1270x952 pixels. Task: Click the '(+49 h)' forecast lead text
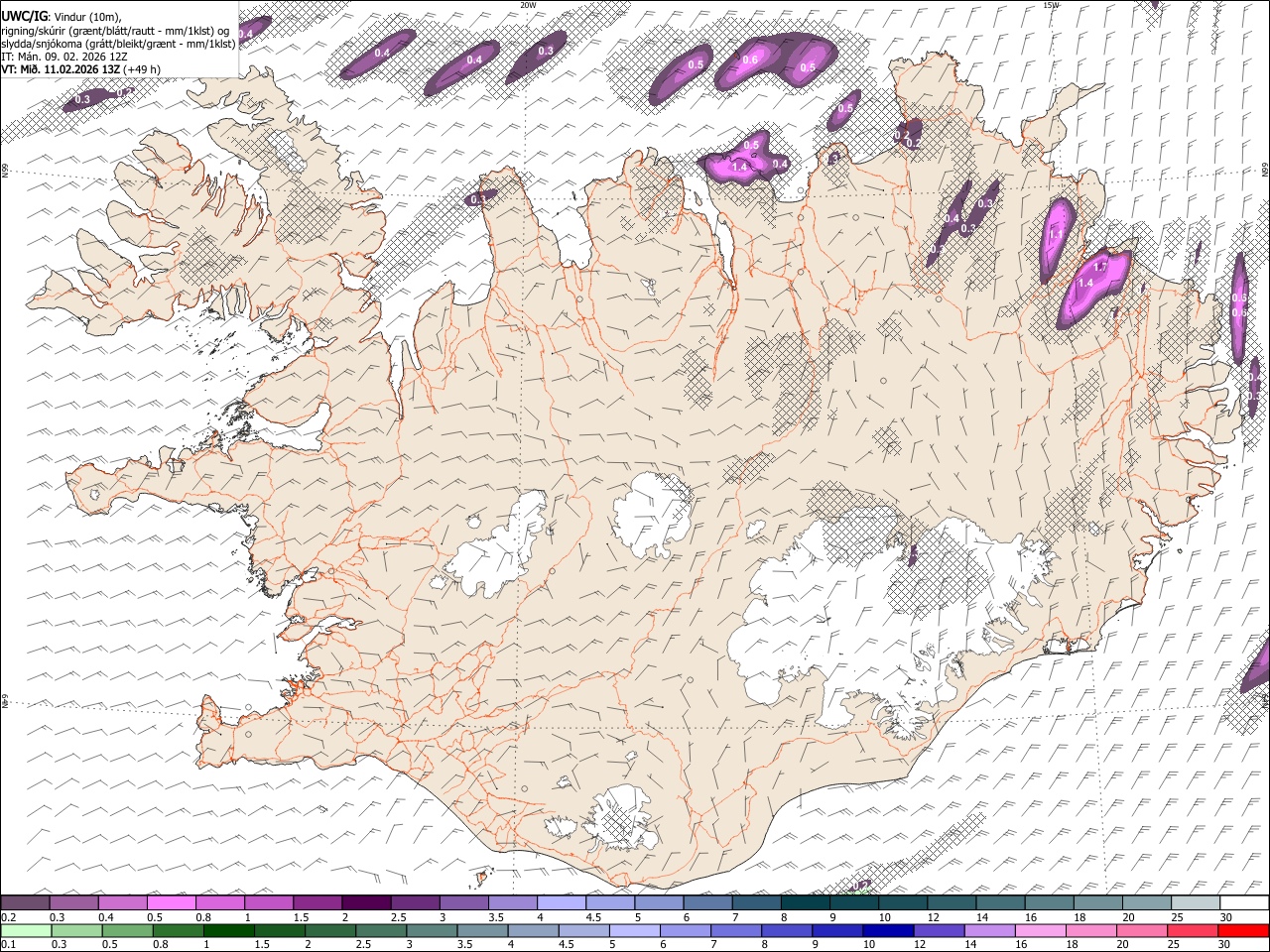tap(143, 69)
